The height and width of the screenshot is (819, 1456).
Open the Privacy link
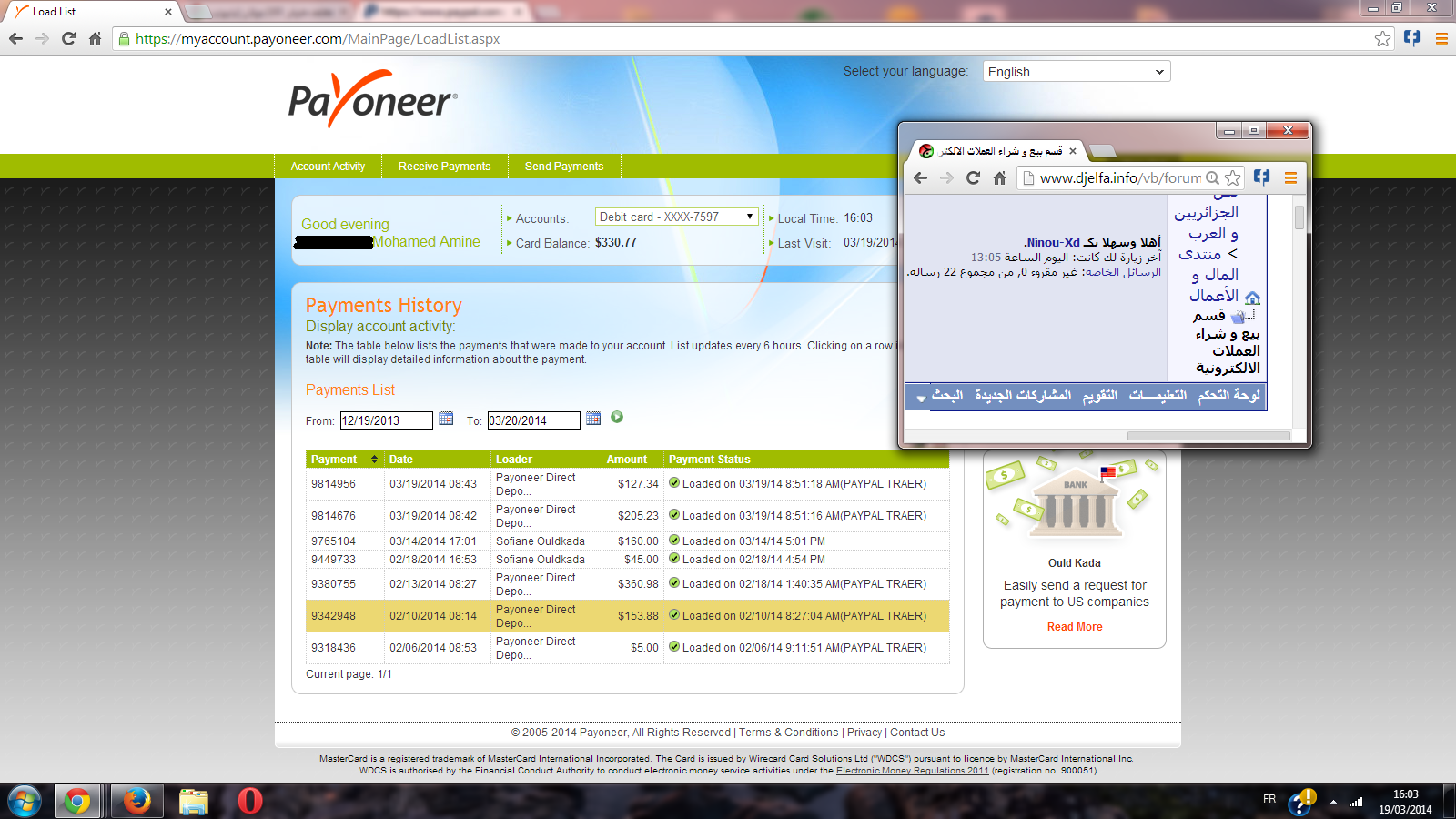pyautogui.click(x=864, y=733)
